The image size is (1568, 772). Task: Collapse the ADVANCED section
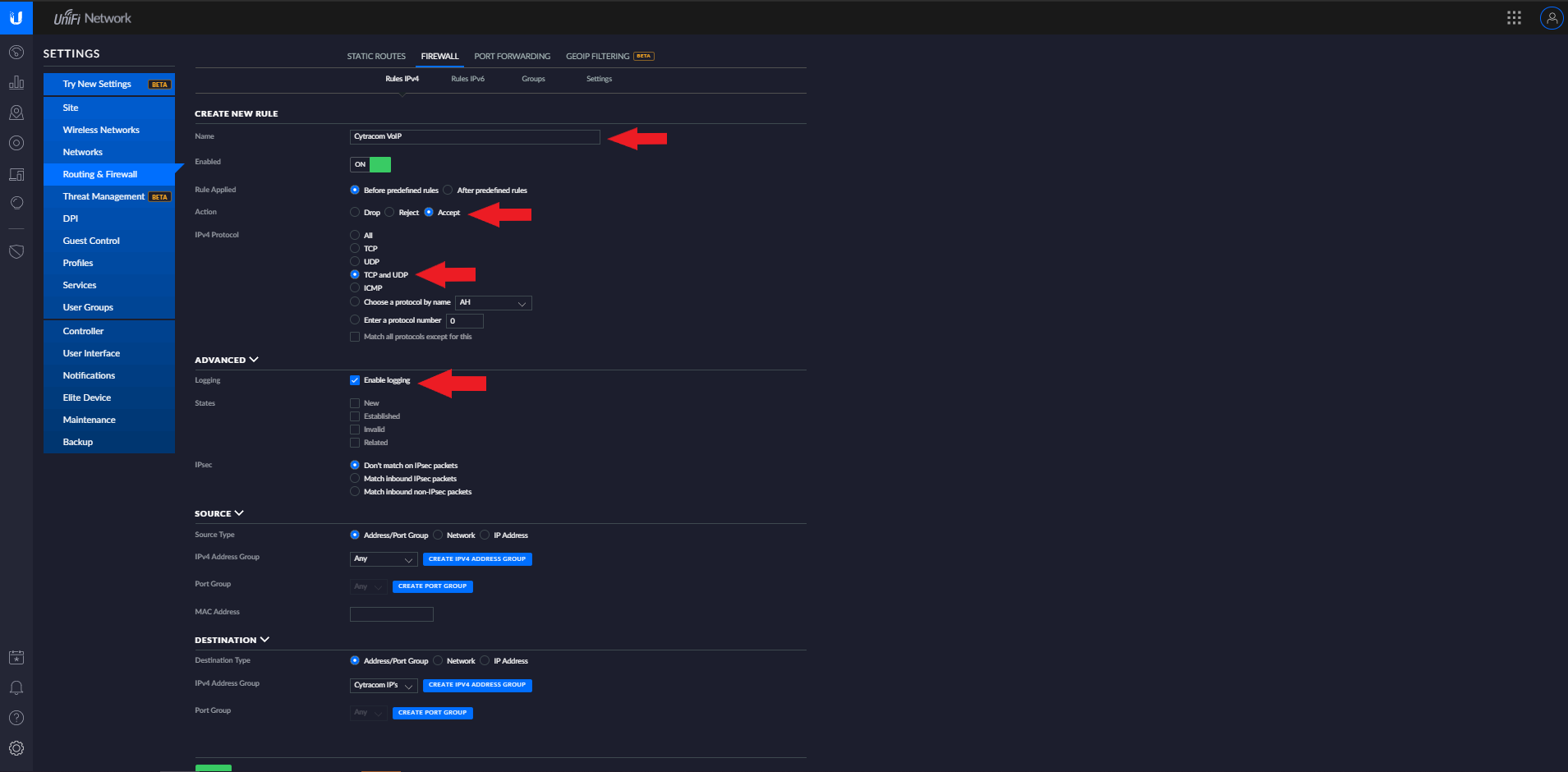pos(226,359)
